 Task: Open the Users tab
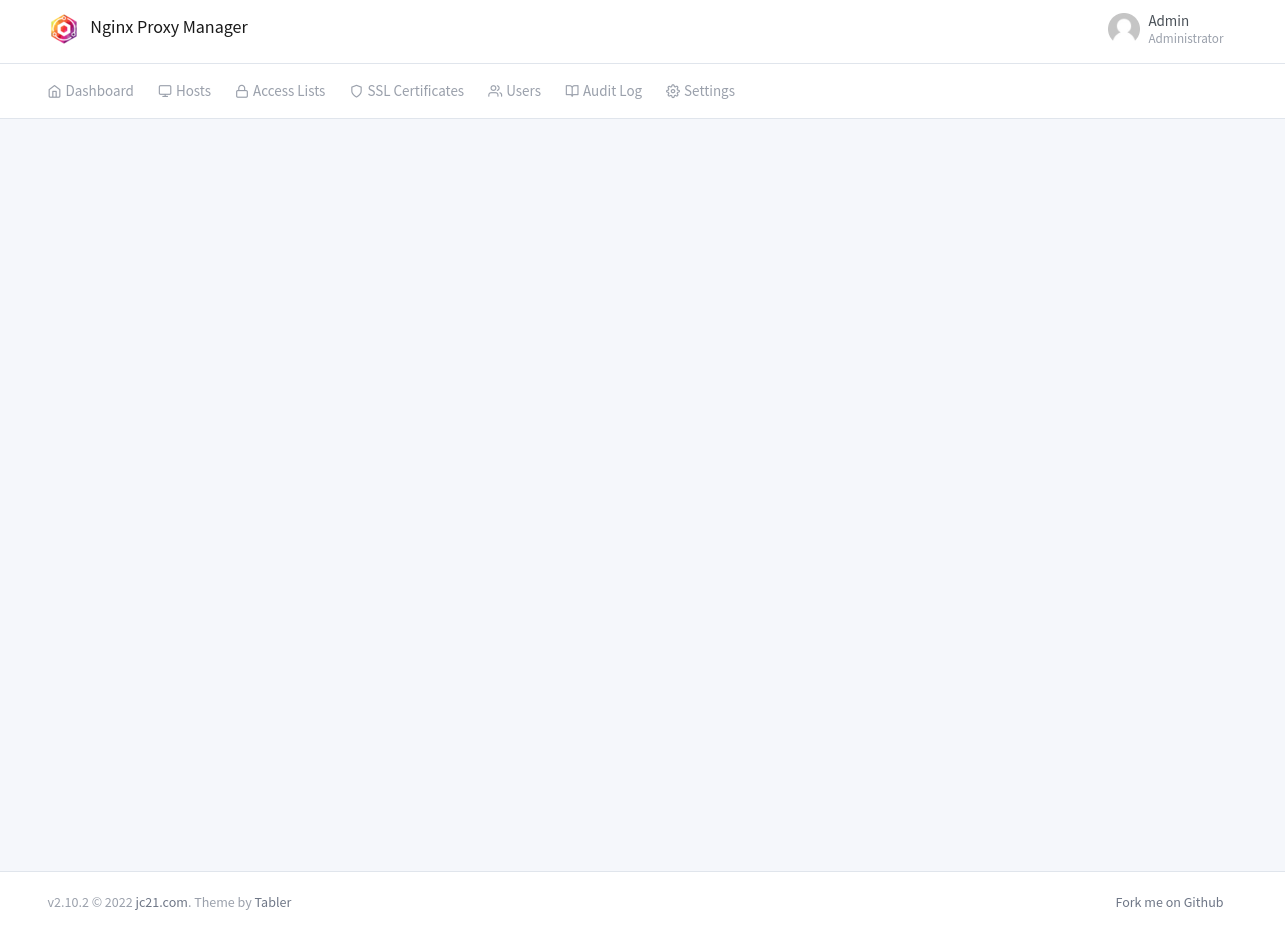[x=514, y=91]
